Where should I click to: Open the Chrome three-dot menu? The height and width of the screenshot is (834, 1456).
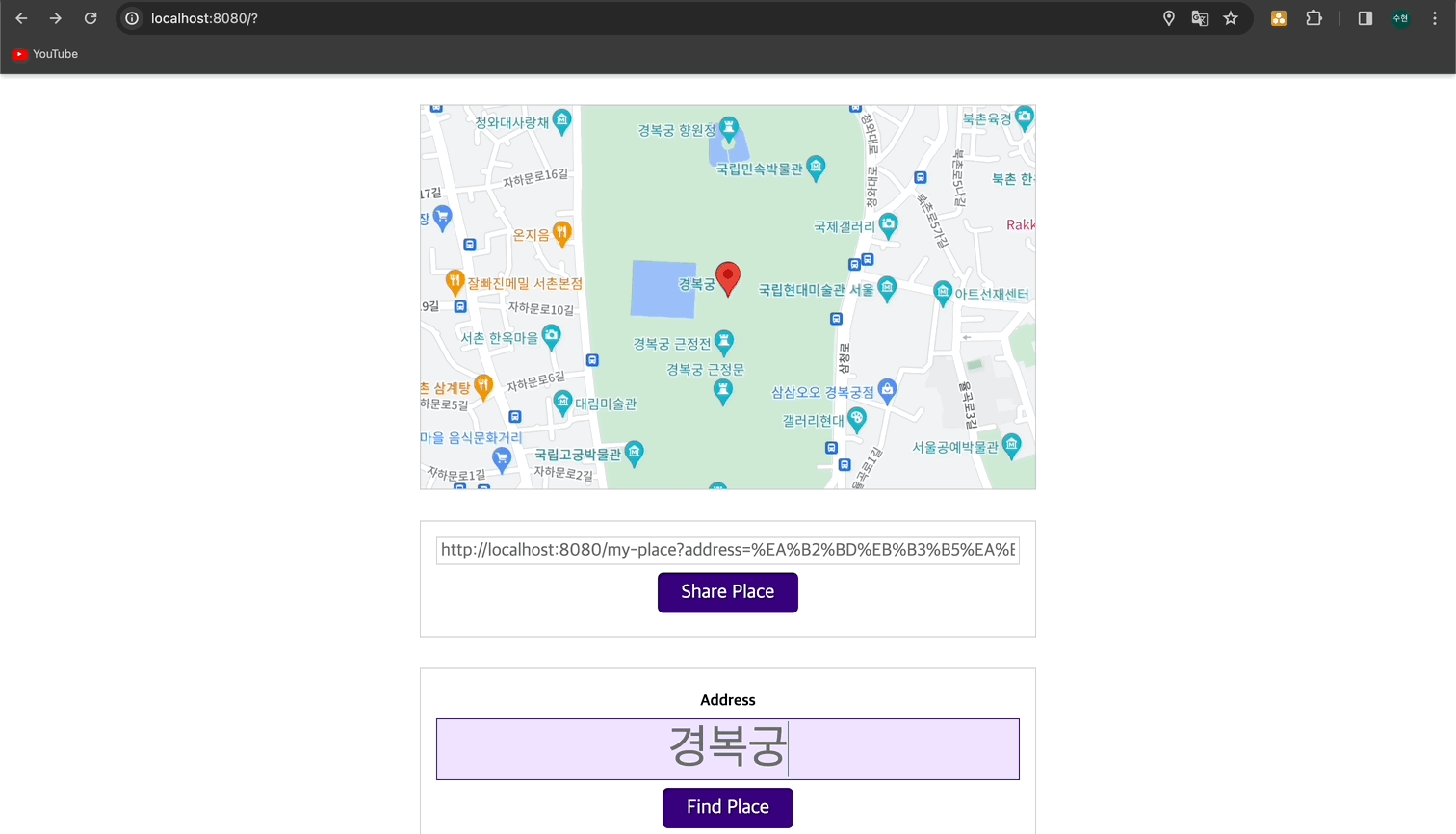pos(1435,18)
